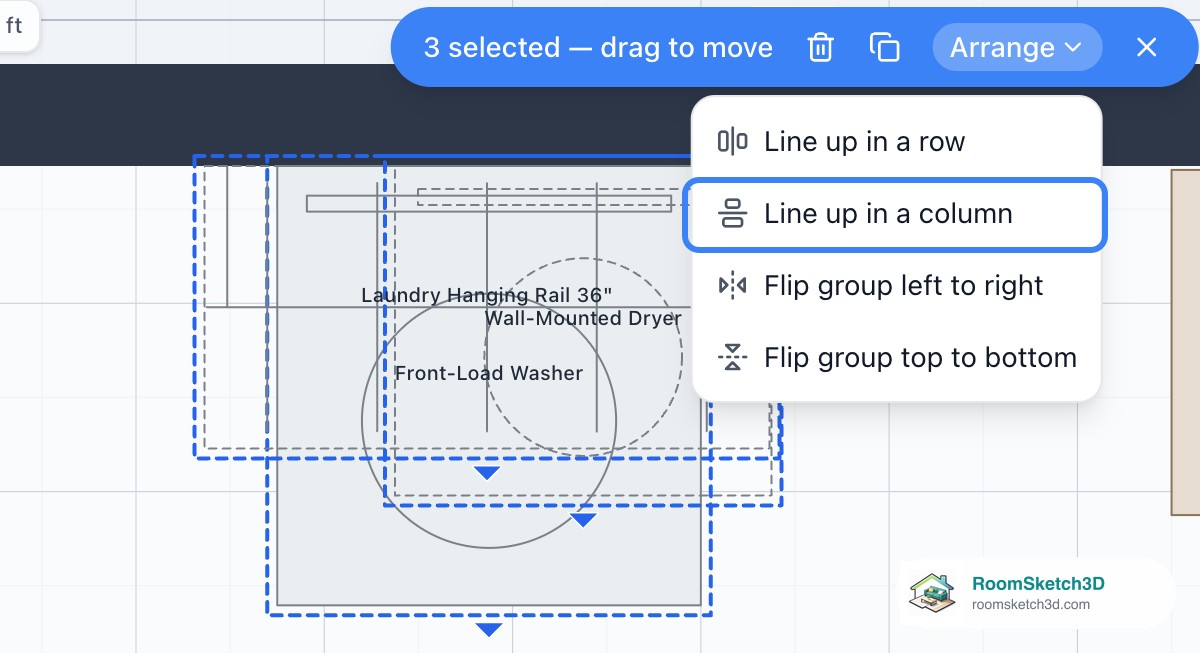Click the ft units button
Screen dimensions: 1200x653
(14, 26)
